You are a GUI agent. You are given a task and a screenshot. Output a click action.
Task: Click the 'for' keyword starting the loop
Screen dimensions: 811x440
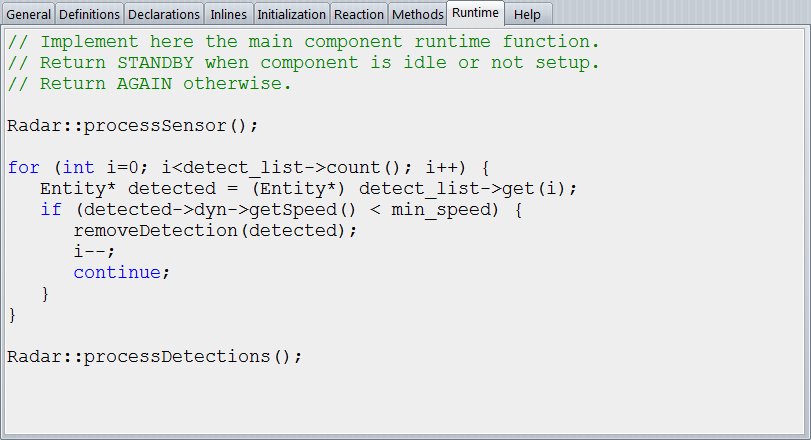[23, 168]
